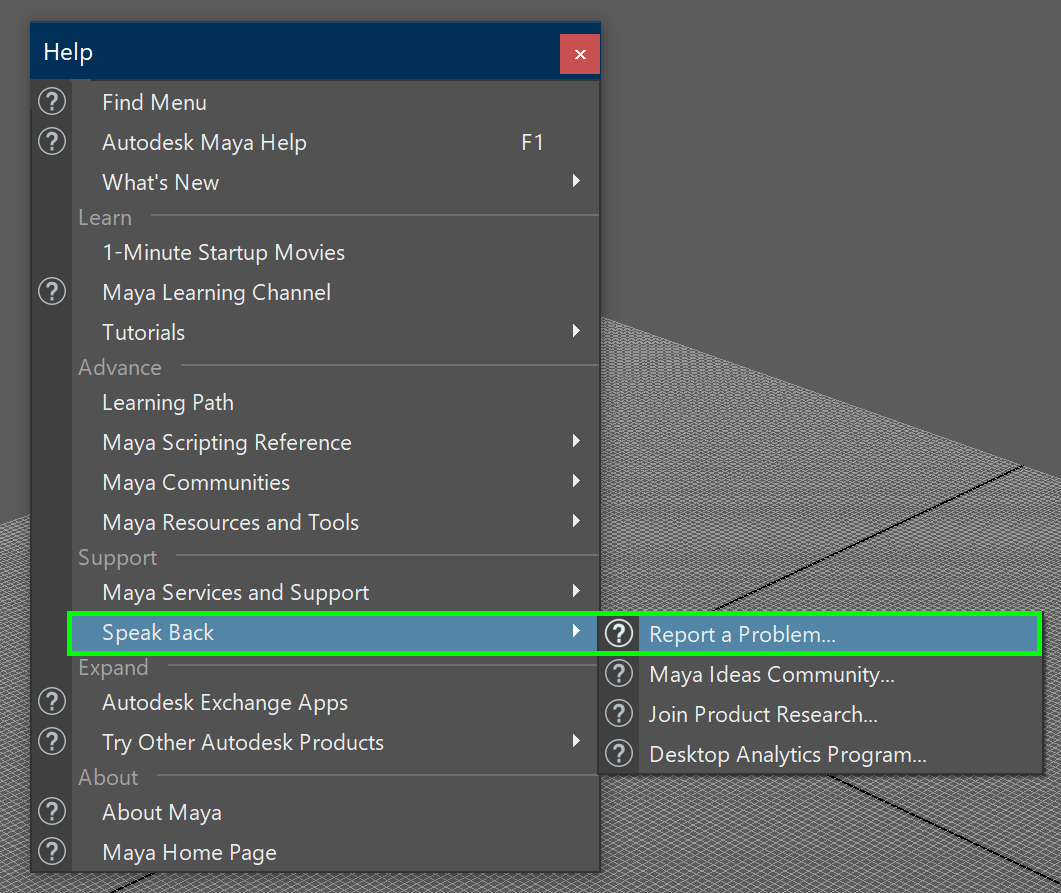The image size is (1061, 893).
Task: Click the help icon beside Autodesk Maya Help
Action: pyautogui.click(x=52, y=141)
